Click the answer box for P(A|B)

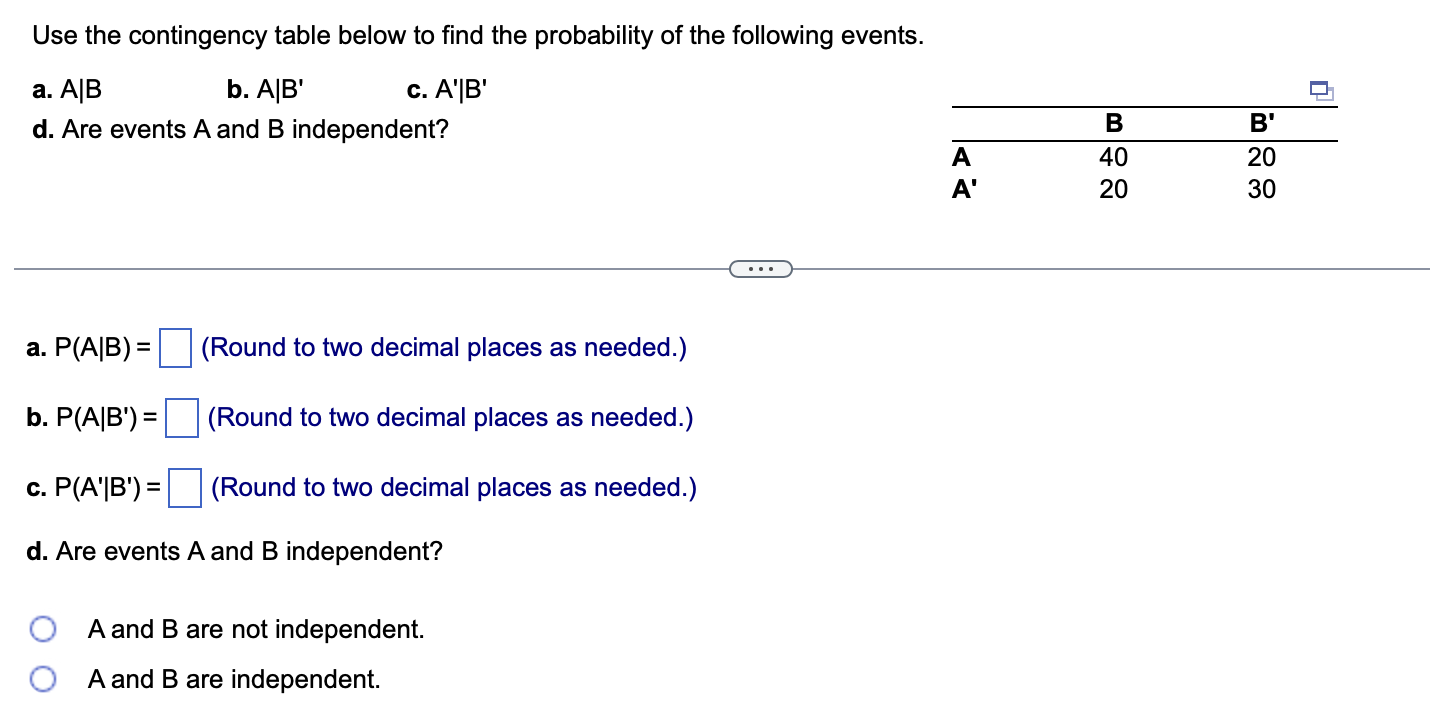(x=175, y=349)
